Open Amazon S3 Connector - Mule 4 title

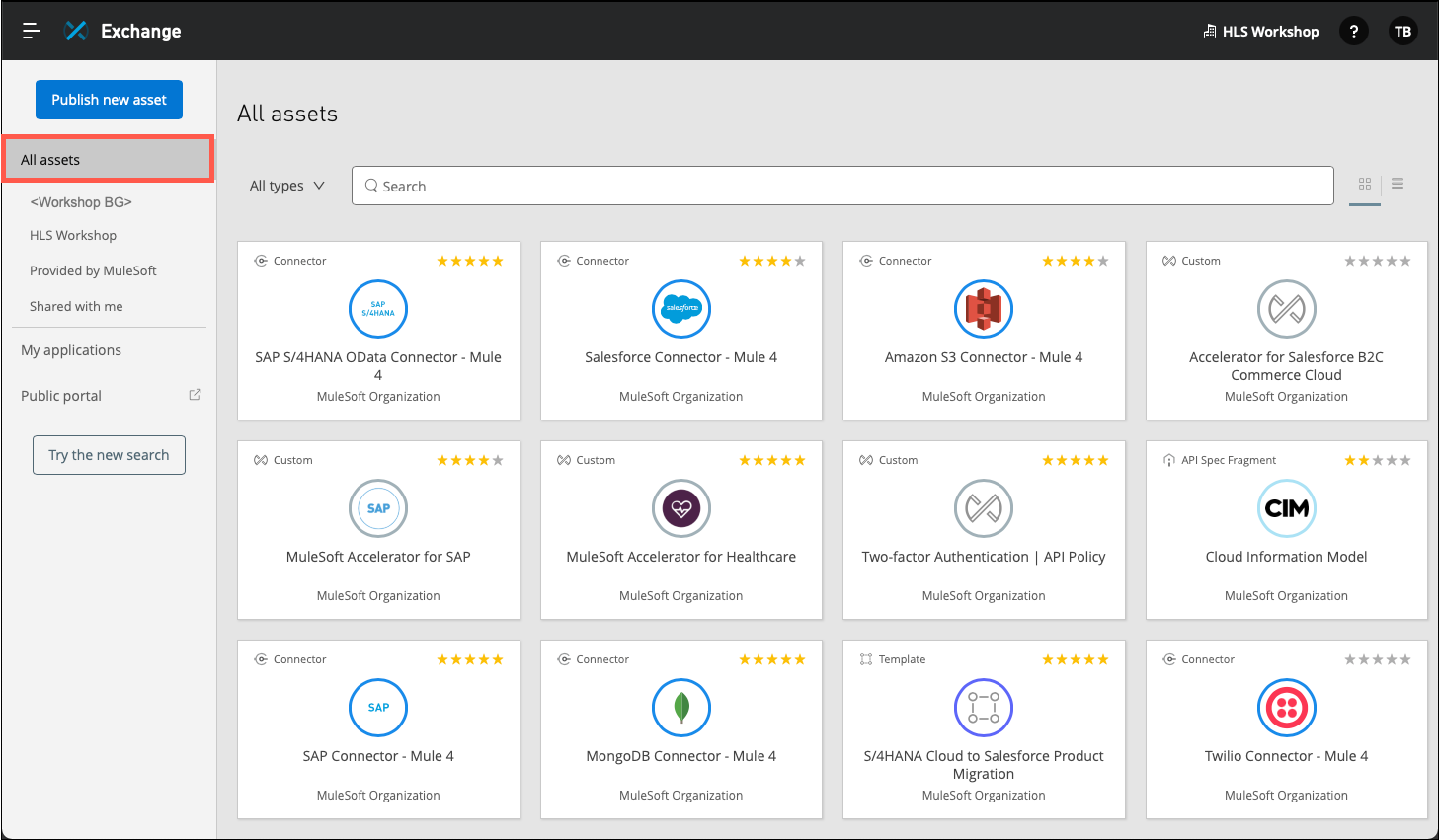[x=984, y=357]
